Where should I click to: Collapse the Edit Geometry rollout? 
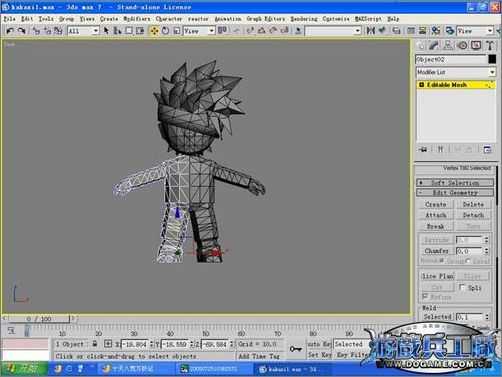point(455,193)
